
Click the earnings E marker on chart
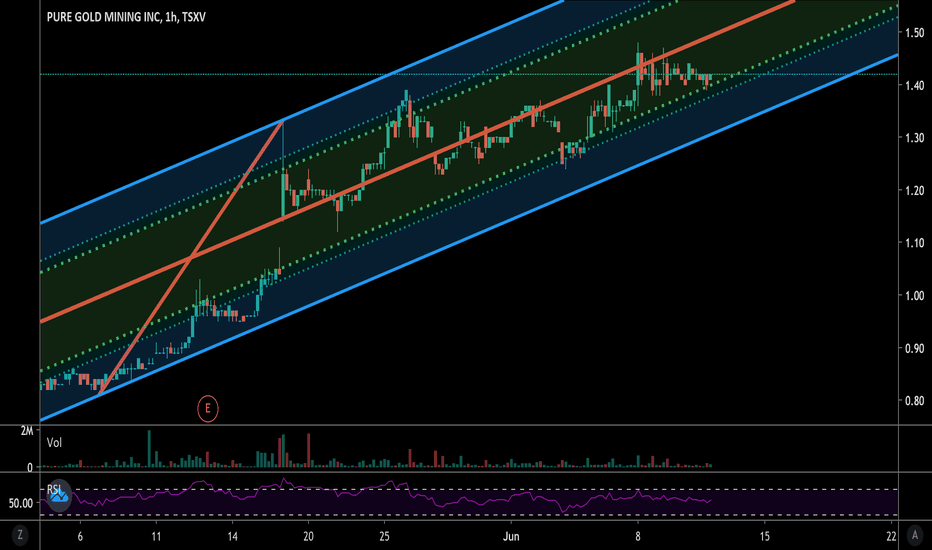(x=207, y=408)
